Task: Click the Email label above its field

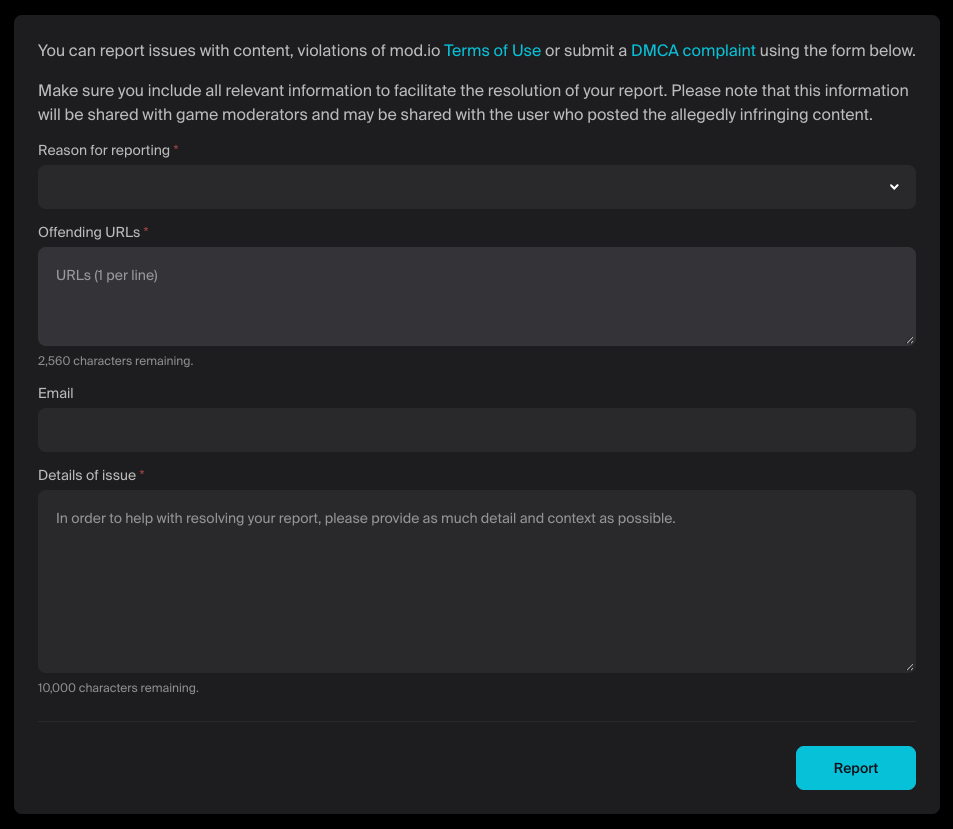Action: 55,392
